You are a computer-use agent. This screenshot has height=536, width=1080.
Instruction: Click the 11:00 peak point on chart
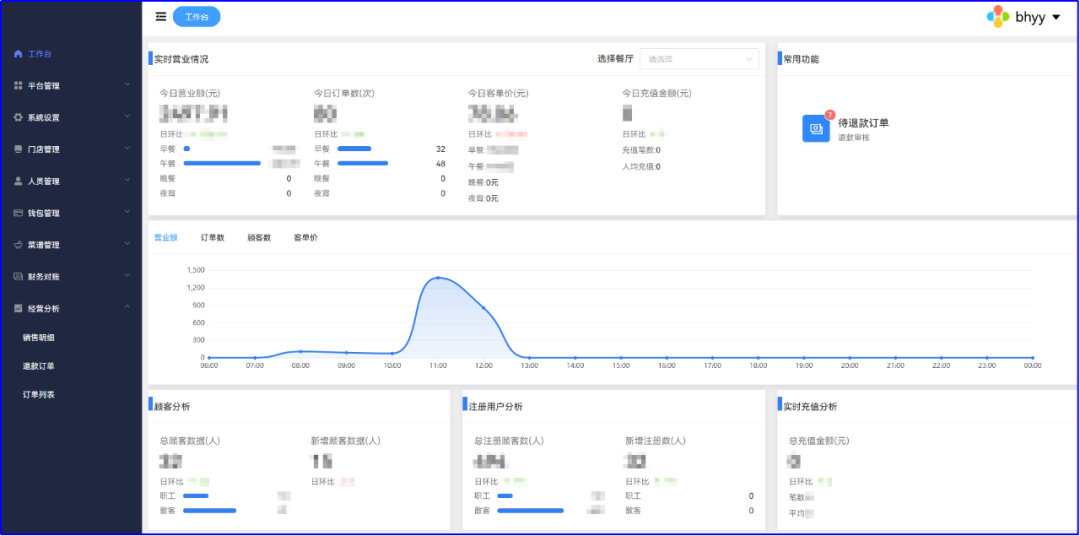click(x=437, y=278)
